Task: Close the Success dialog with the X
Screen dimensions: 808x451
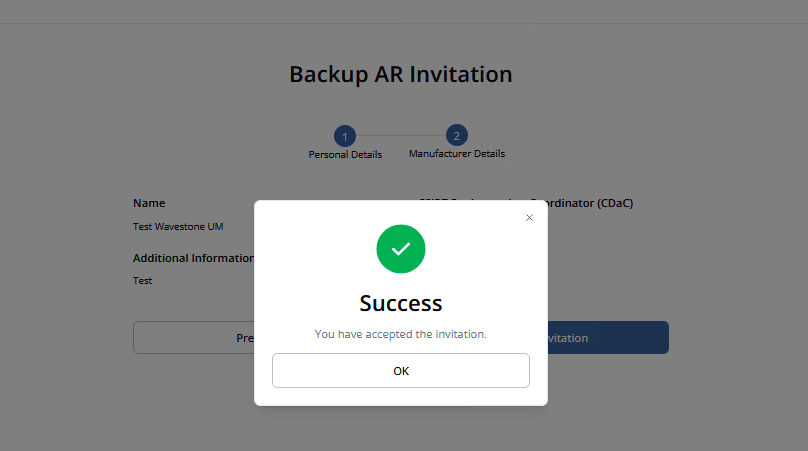Action: click(x=529, y=218)
